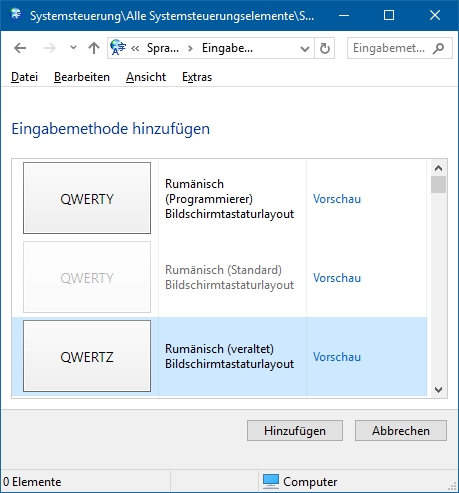The height and width of the screenshot is (493, 459).
Task: Click the language globe icon in address bar
Action: 118,47
